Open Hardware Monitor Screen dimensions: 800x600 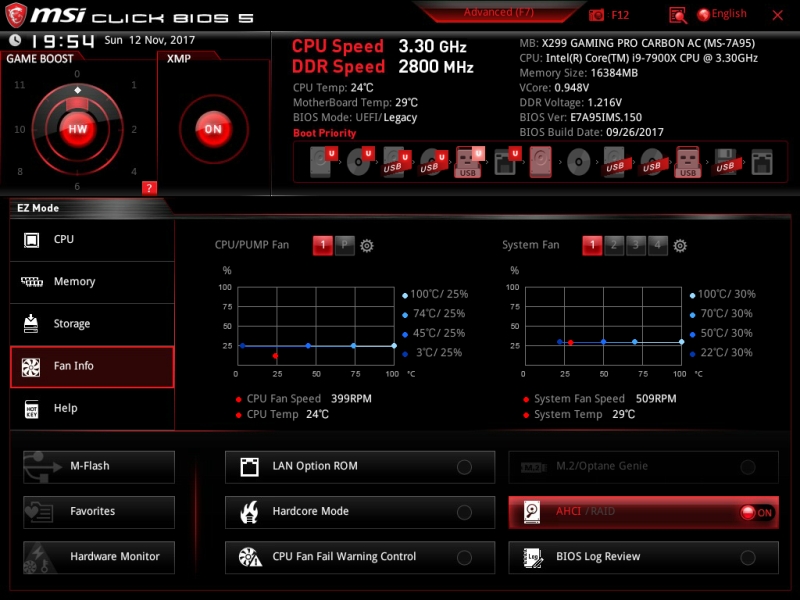99,557
